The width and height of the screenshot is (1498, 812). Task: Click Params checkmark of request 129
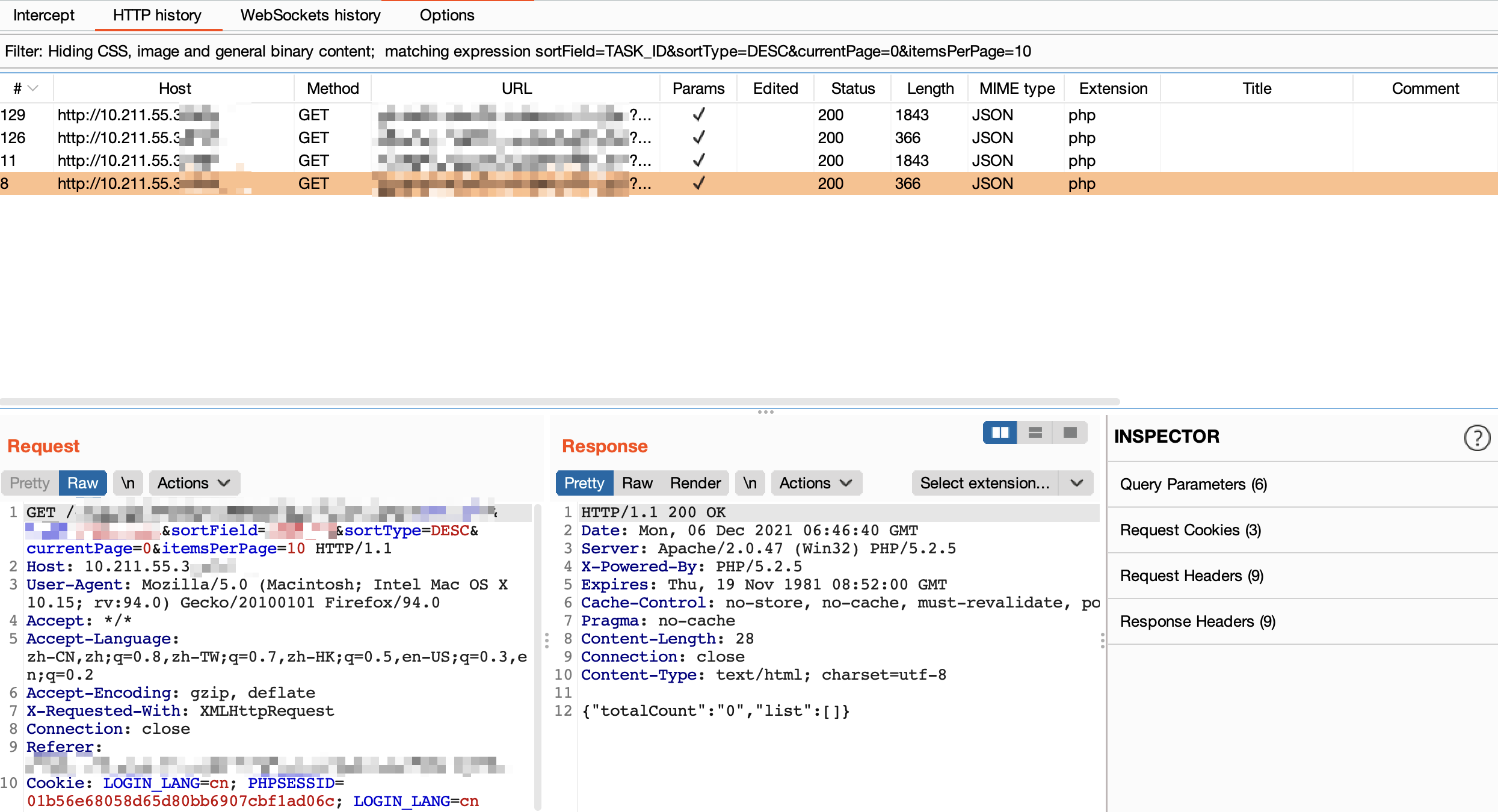point(698,114)
